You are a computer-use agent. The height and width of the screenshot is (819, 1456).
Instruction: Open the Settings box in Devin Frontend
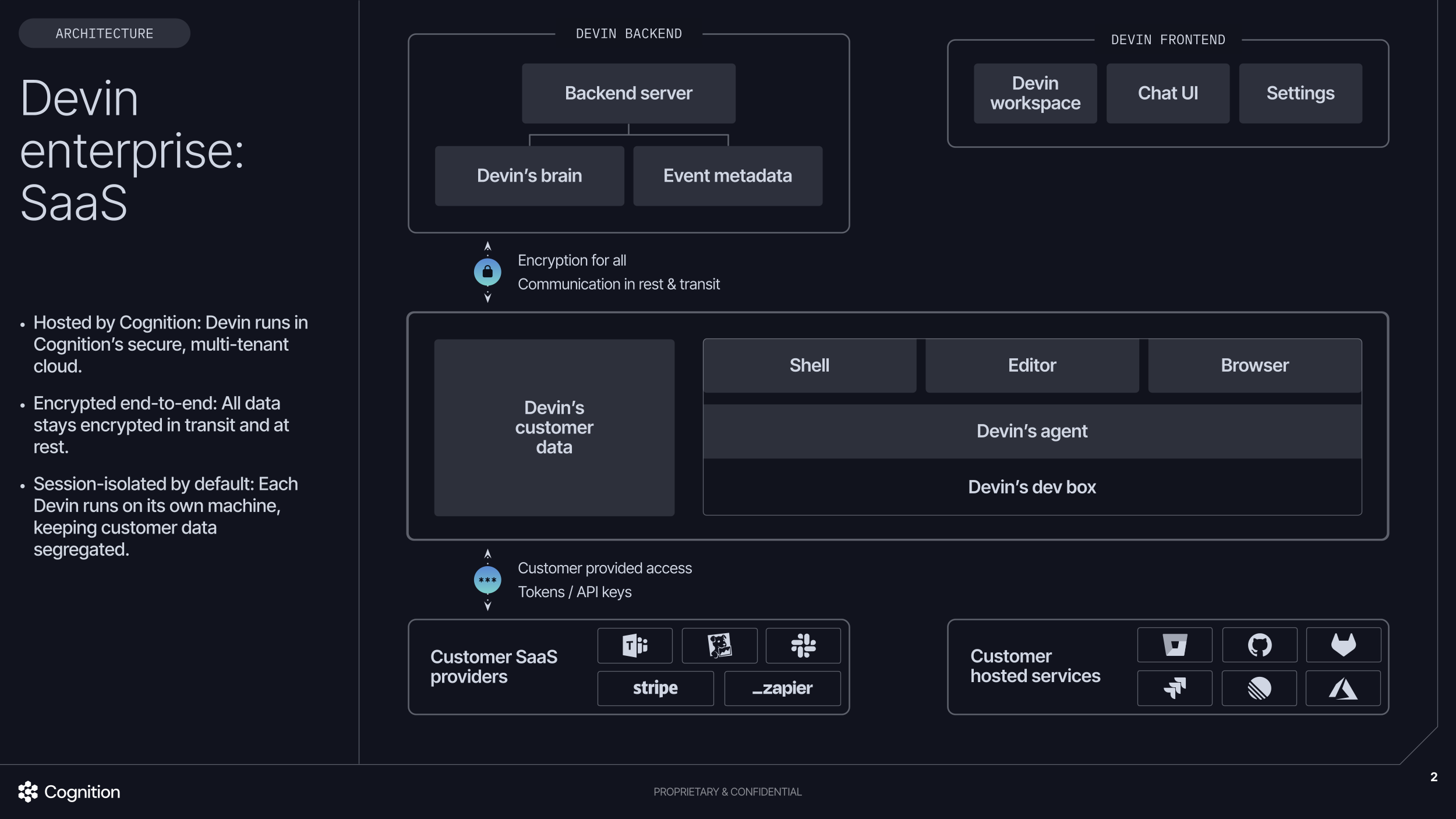tap(1300, 93)
